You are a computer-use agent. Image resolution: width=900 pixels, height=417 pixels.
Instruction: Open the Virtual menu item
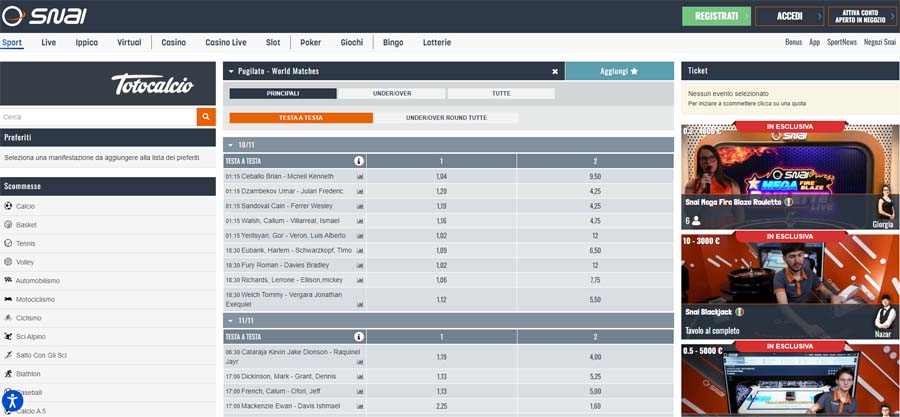pyautogui.click(x=129, y=42)
